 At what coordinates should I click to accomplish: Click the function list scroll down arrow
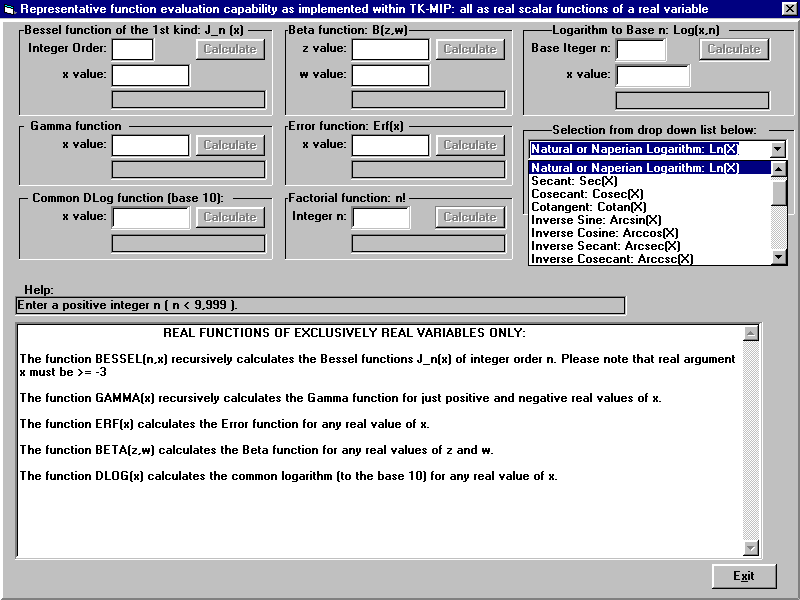point(779,257)
